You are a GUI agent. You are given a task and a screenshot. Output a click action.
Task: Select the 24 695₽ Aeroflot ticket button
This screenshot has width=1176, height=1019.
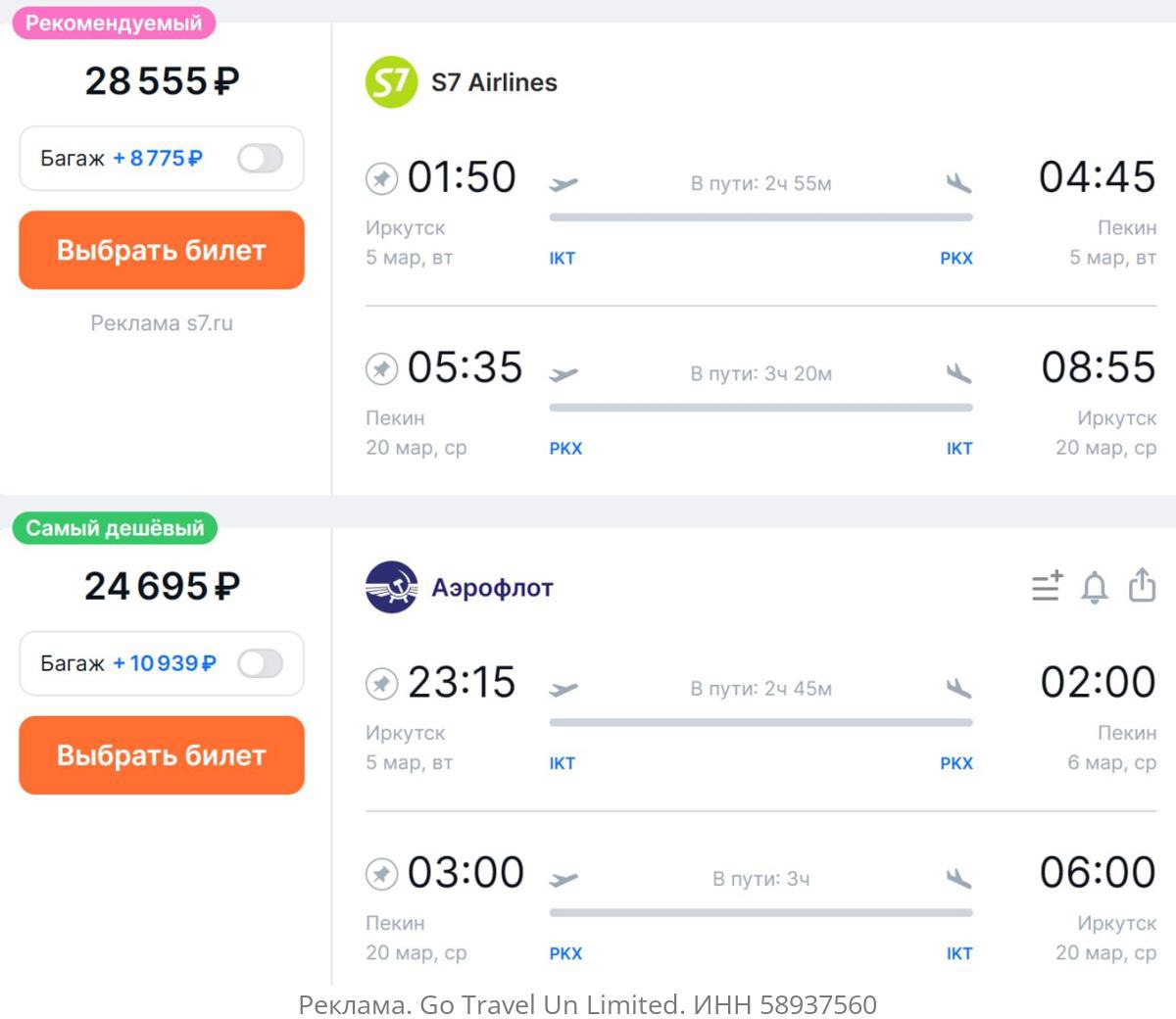coord(162,755)
